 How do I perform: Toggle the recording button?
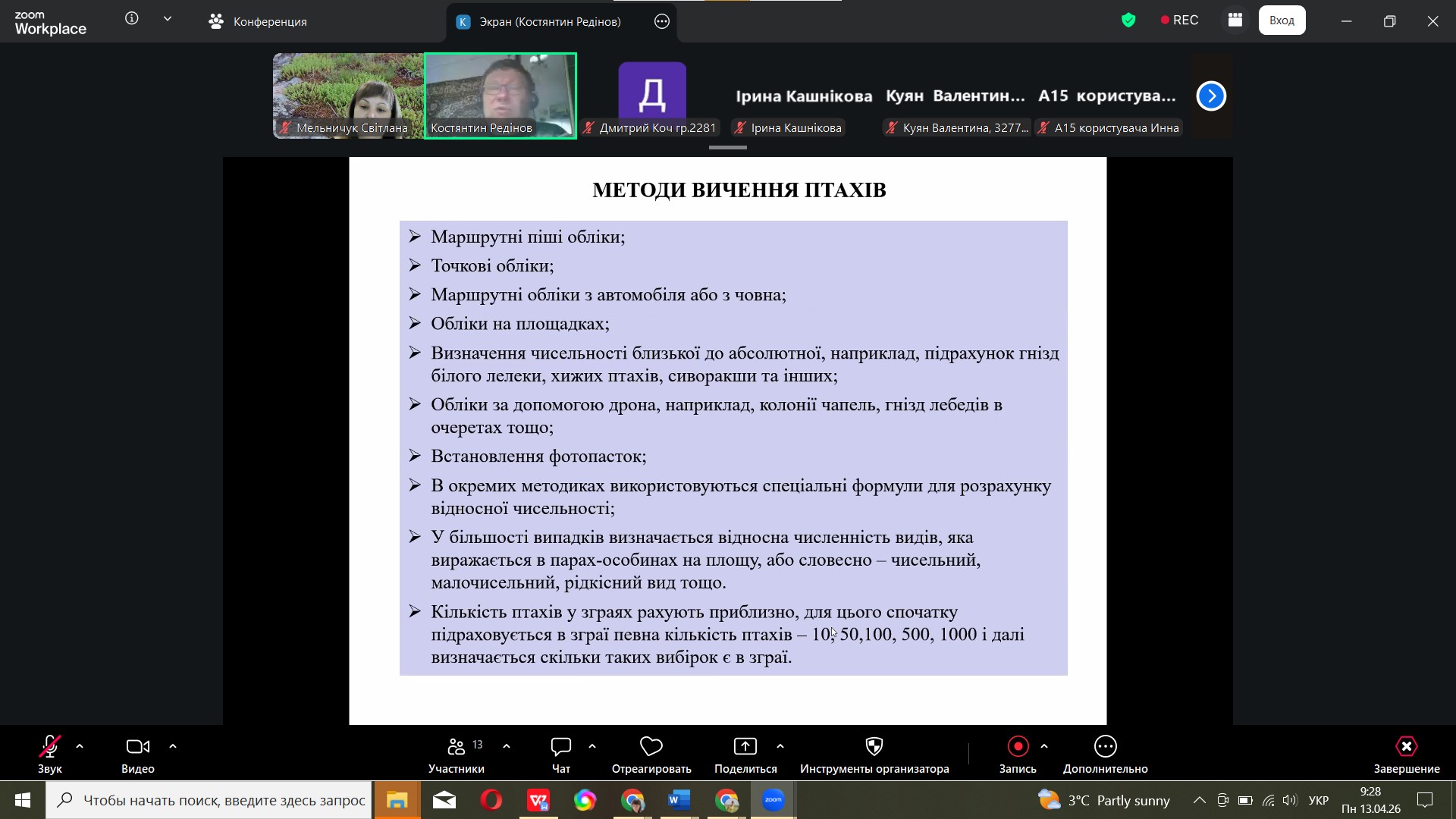click(x=1018, y=747)
